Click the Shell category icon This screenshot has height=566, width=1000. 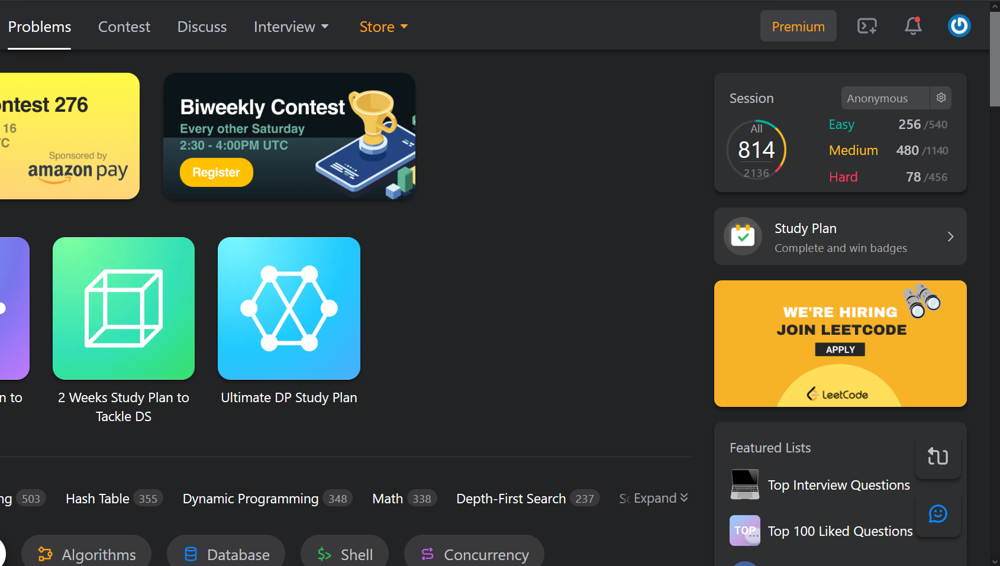point(324,555)
